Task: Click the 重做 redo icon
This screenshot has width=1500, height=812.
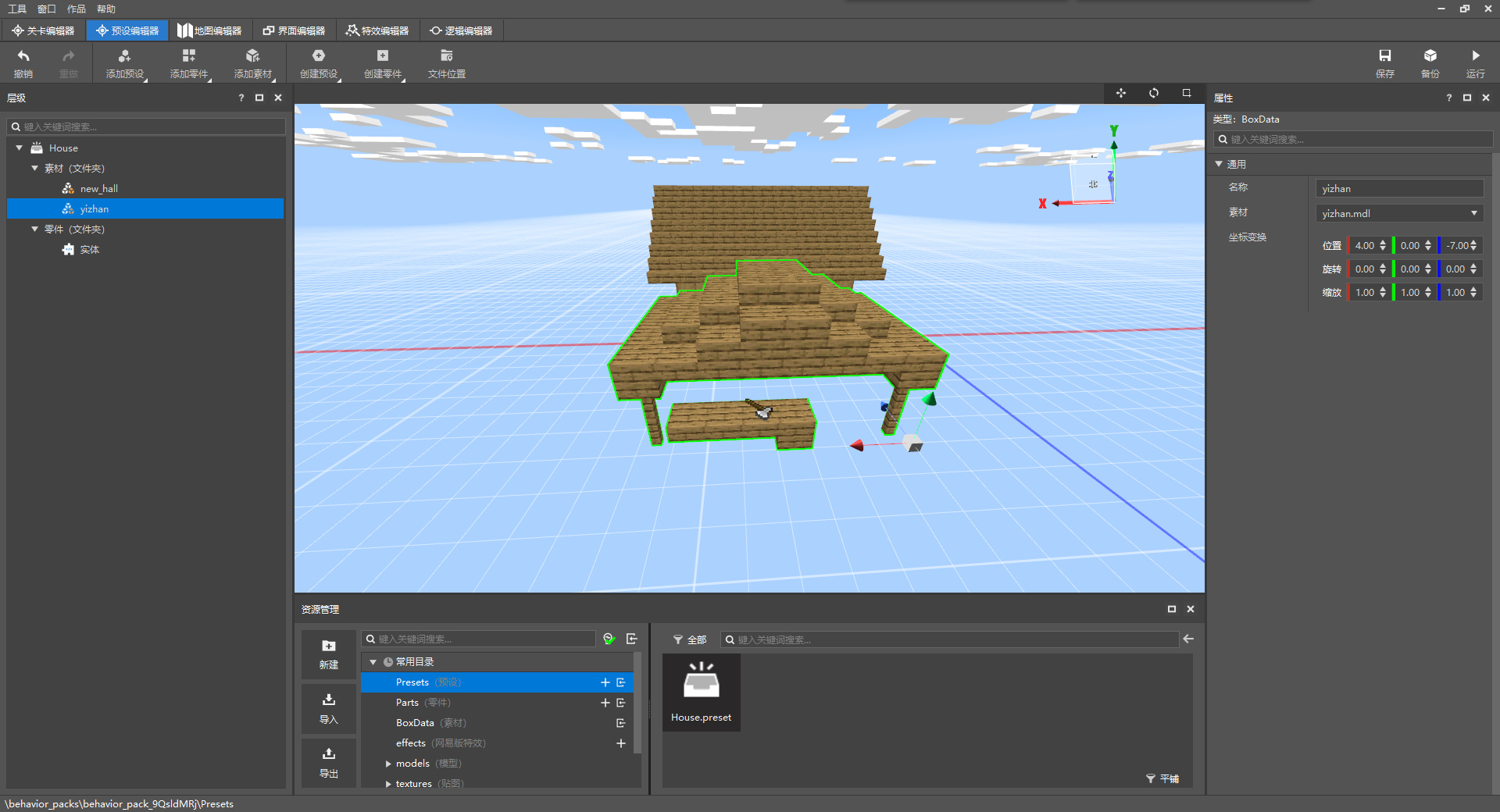Action: pyautogui.click(x=69, y=56)
